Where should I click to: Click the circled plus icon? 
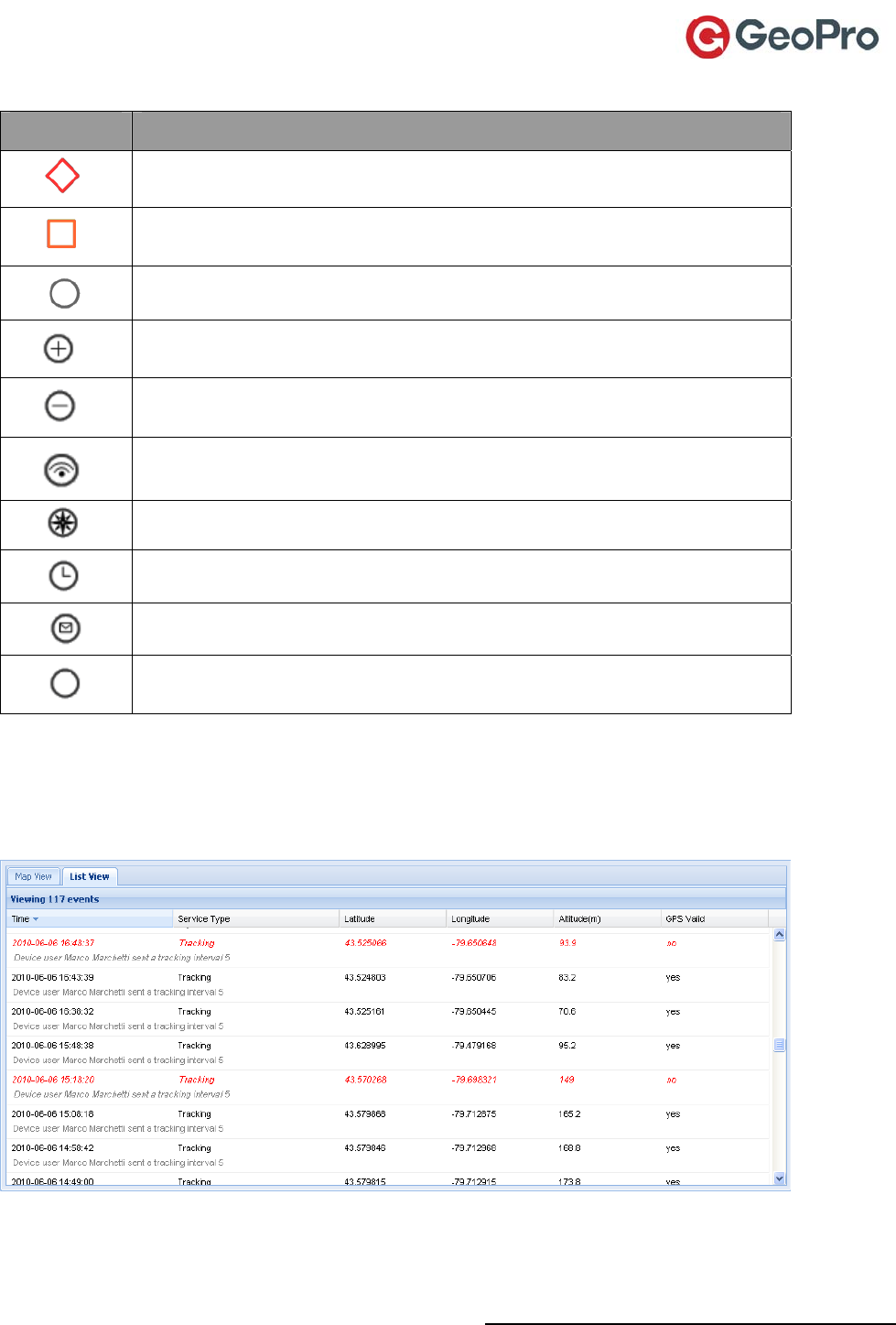pos(59,348)
